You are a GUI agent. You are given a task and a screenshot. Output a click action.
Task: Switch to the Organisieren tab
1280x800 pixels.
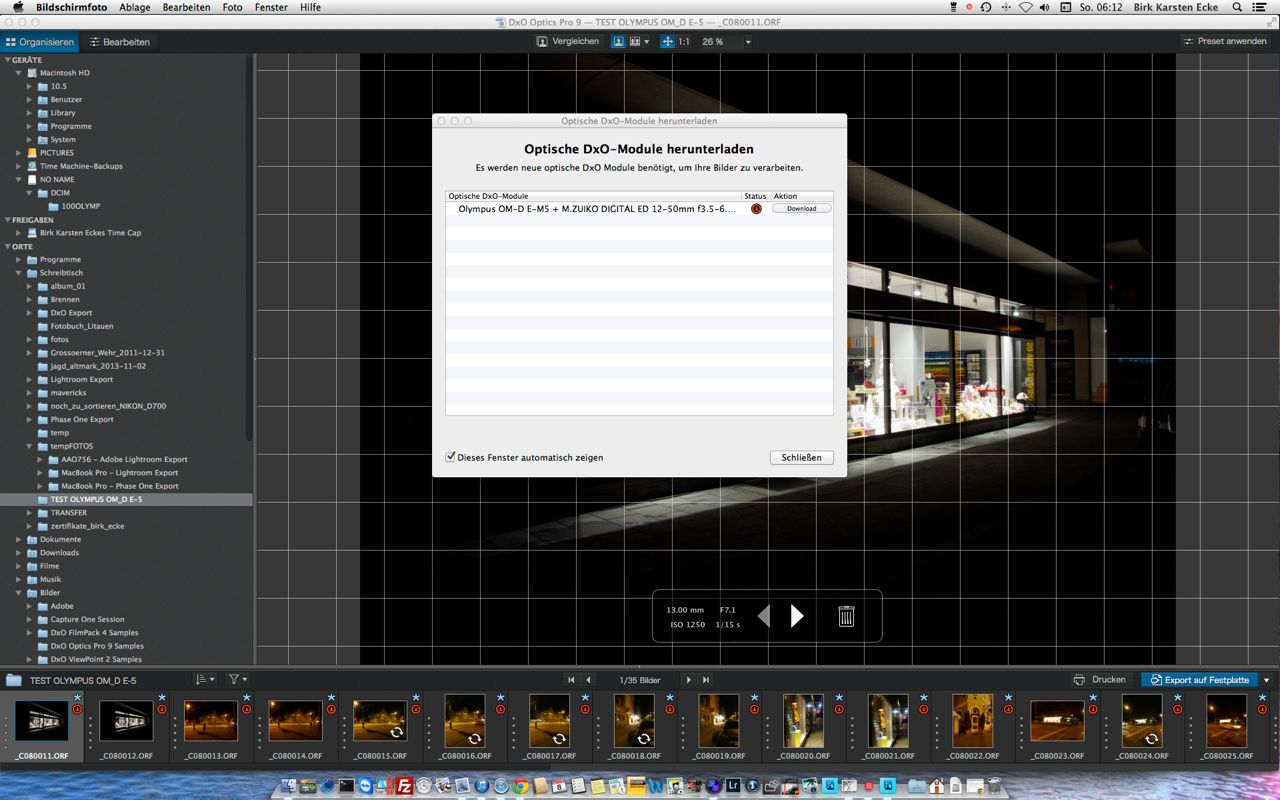[40, 42]
